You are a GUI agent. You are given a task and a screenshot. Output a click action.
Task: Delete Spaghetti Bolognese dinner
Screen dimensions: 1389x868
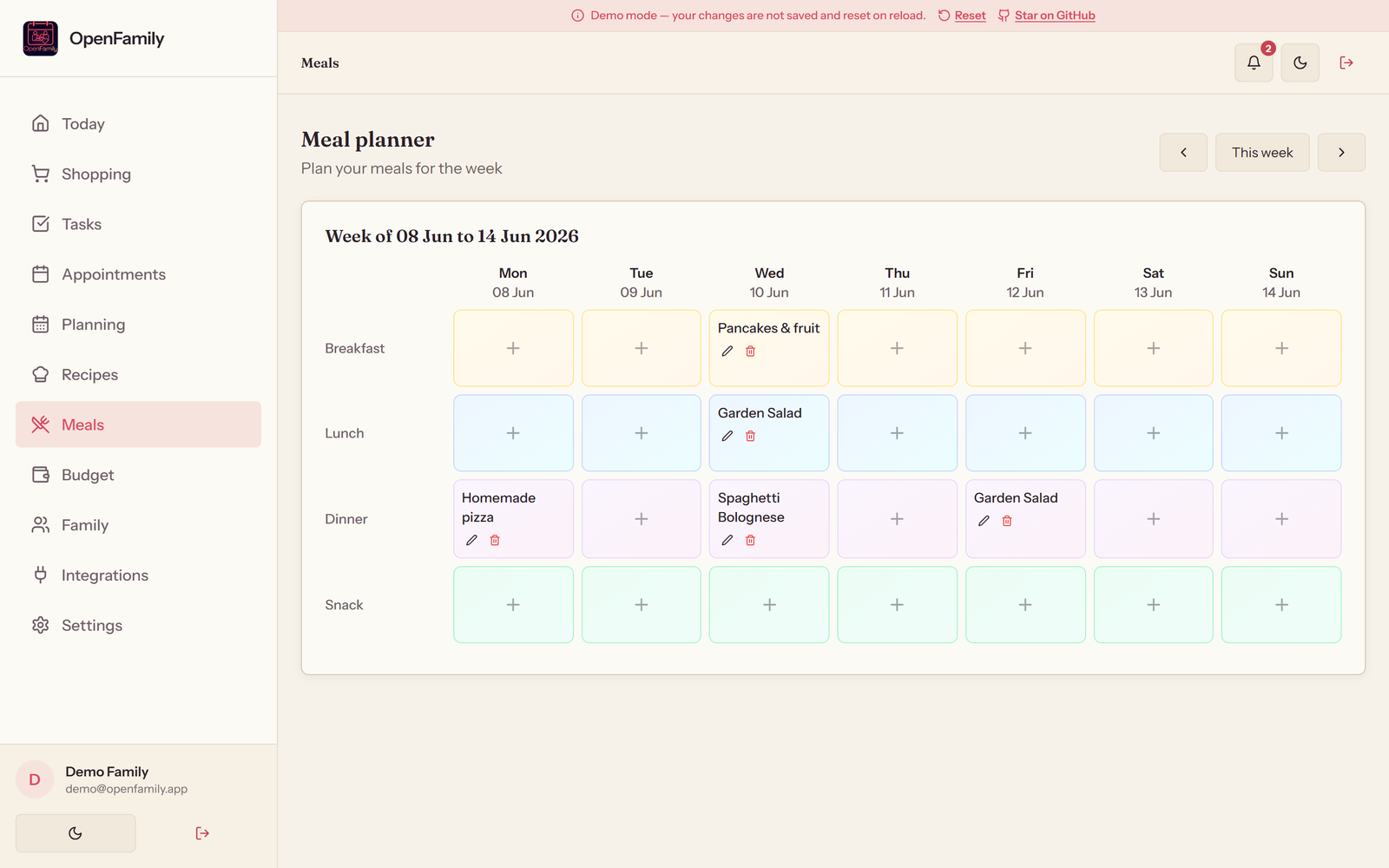click(x=751, y=540)
